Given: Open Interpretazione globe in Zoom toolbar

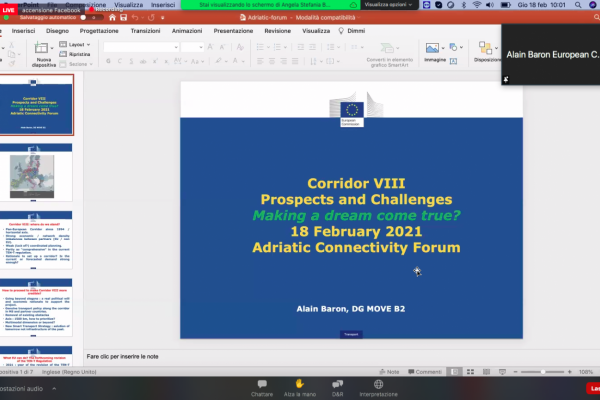Looking at the screenshot, I should tap(378, 388).
